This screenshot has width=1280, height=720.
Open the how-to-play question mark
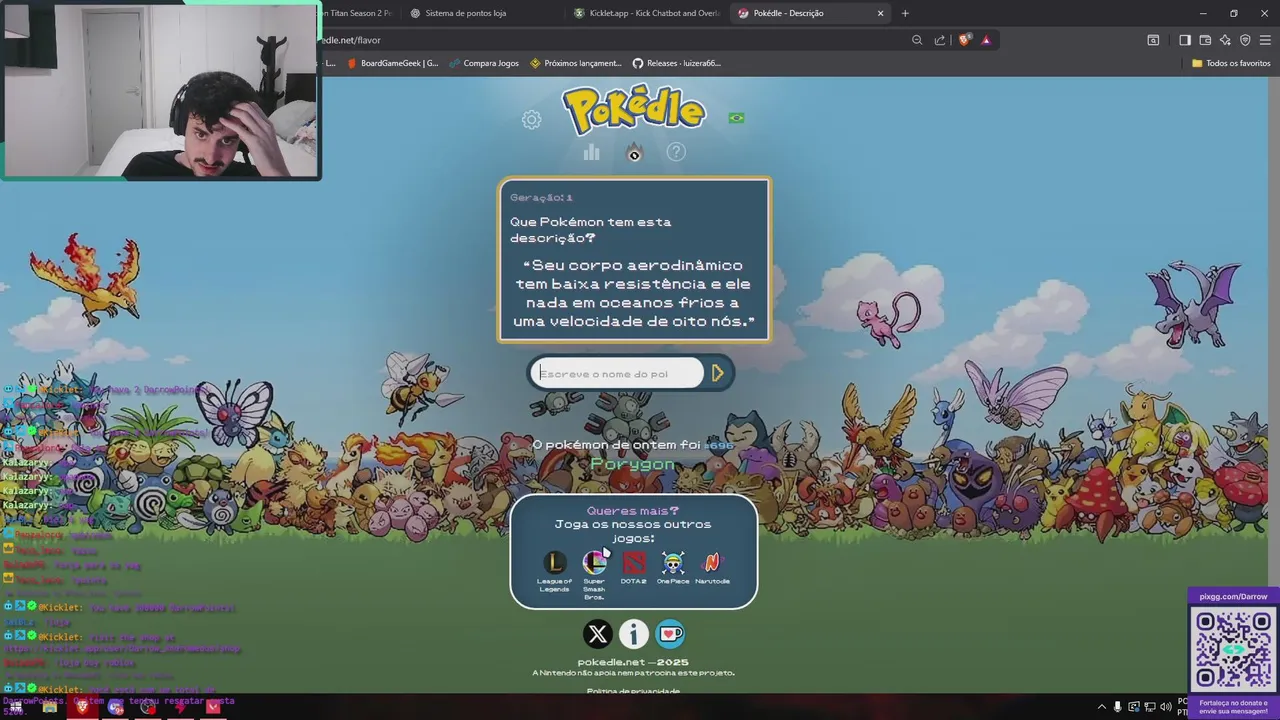676,152
